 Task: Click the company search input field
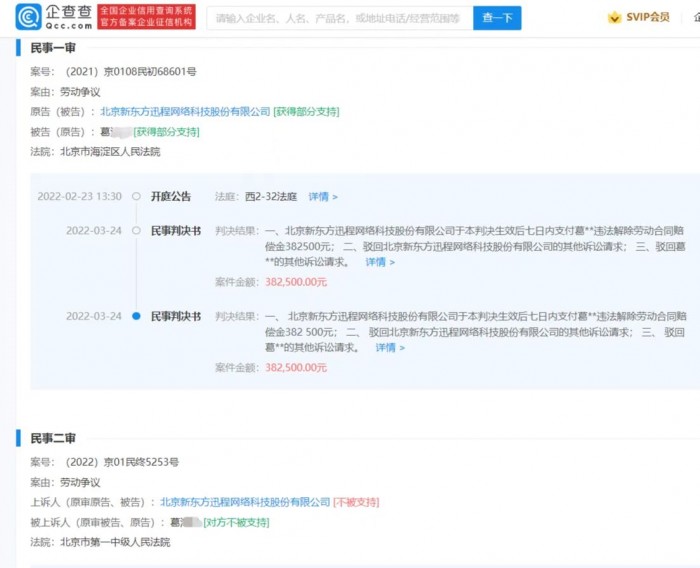pos(338,18)
